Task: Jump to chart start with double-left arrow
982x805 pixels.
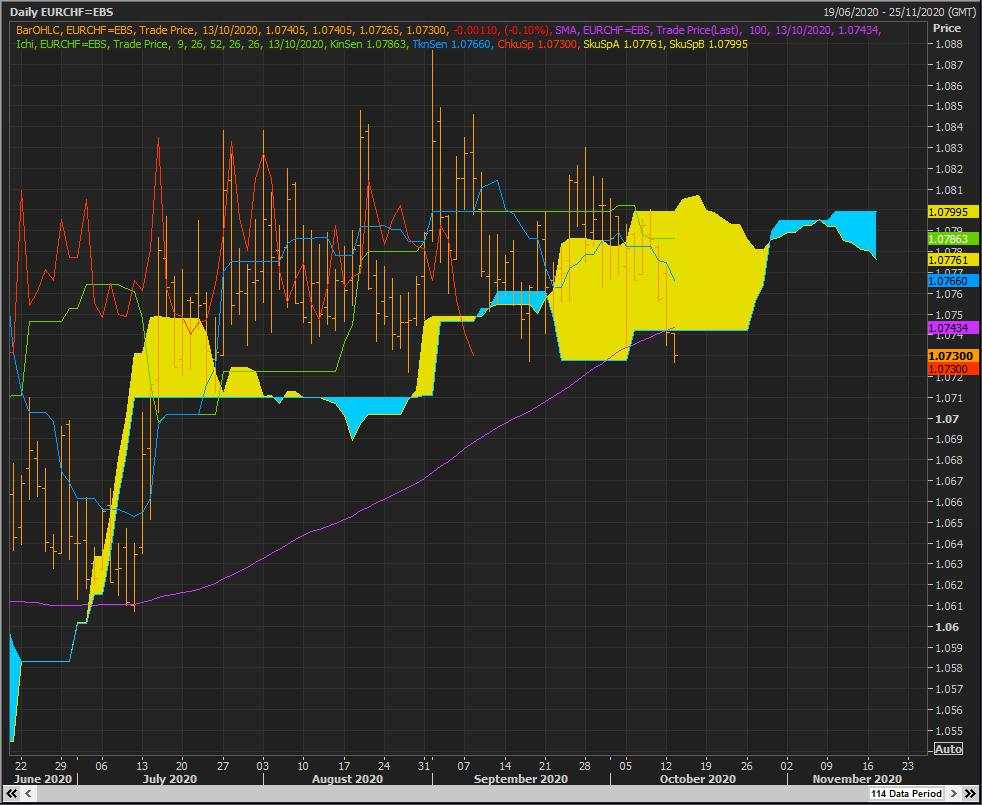Action: click(x=11, y=794)
